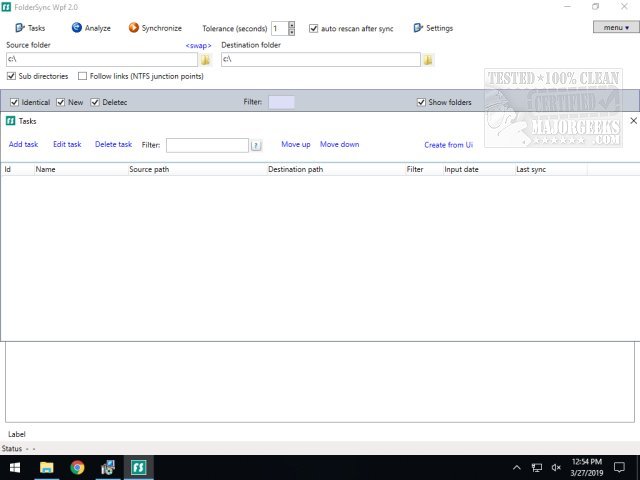
Task: Click the Tolerance seconds value field
Action: point(280,29)
